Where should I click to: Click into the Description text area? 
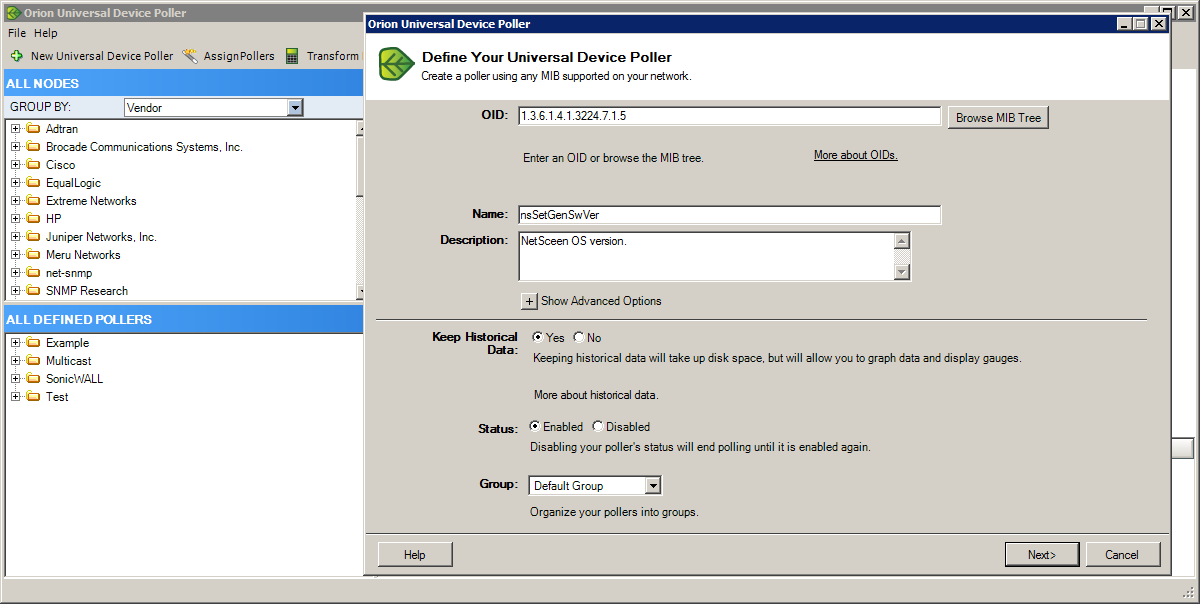706,256
